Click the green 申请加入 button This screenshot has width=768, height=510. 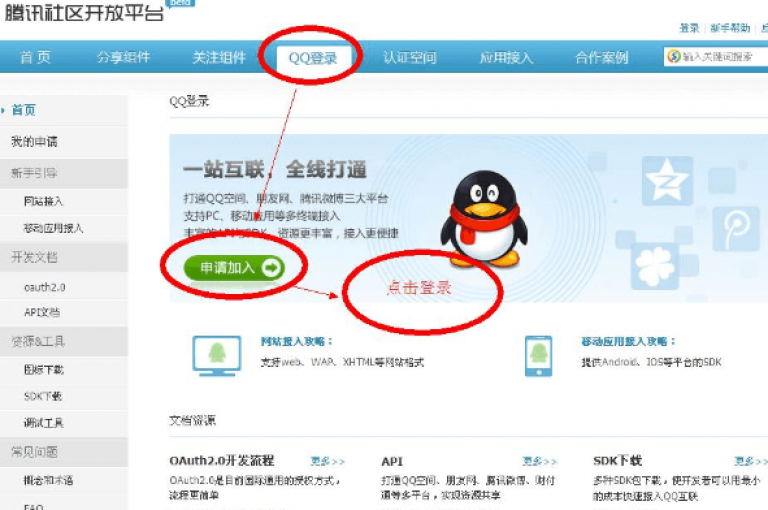click(x=234, y=267)
